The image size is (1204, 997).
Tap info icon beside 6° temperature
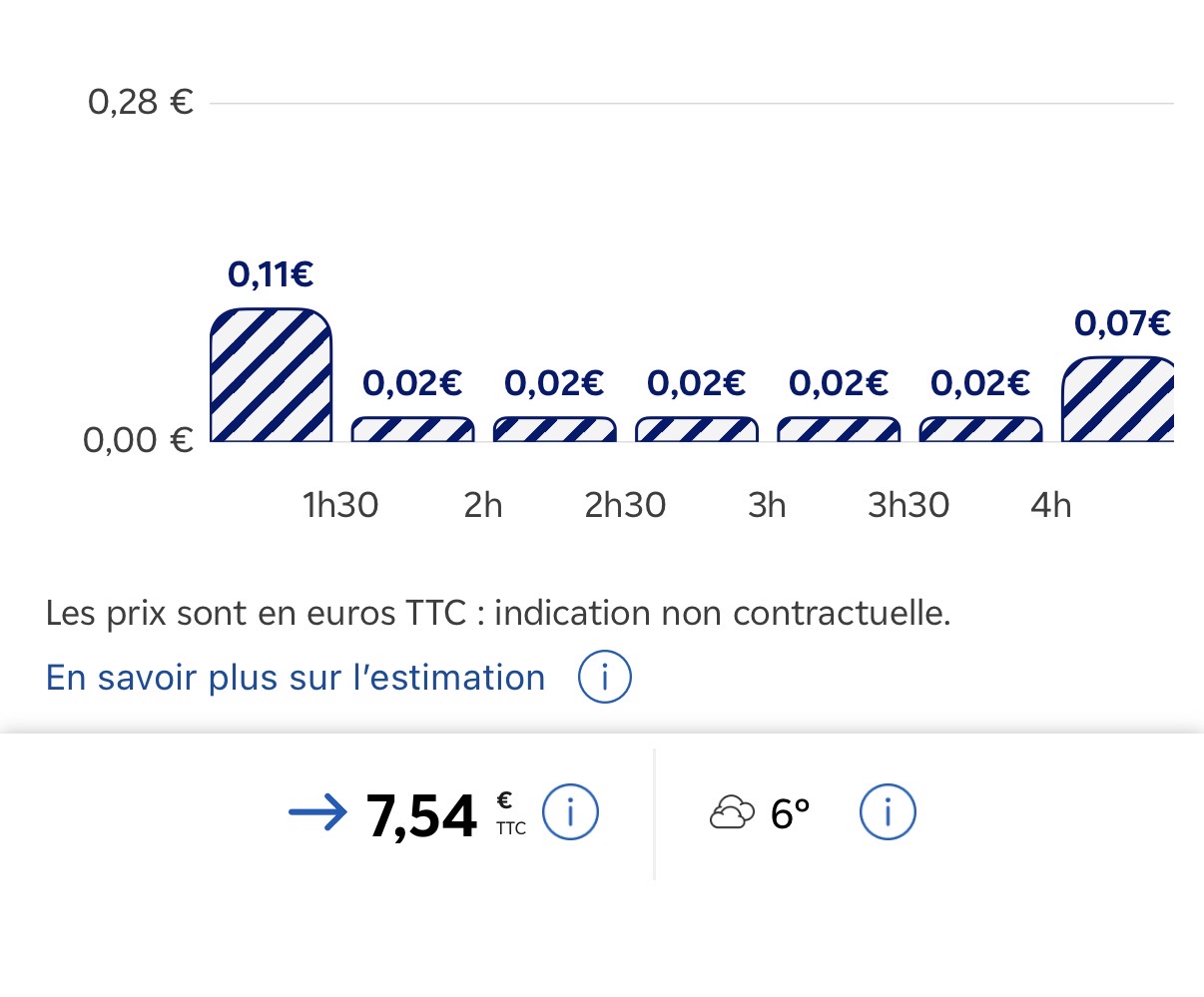(887, 812)
